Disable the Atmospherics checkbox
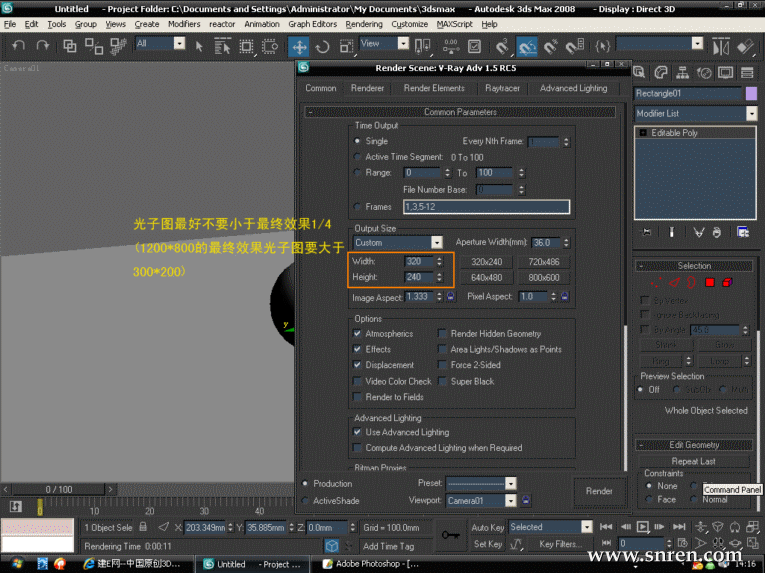 point(358,334)
